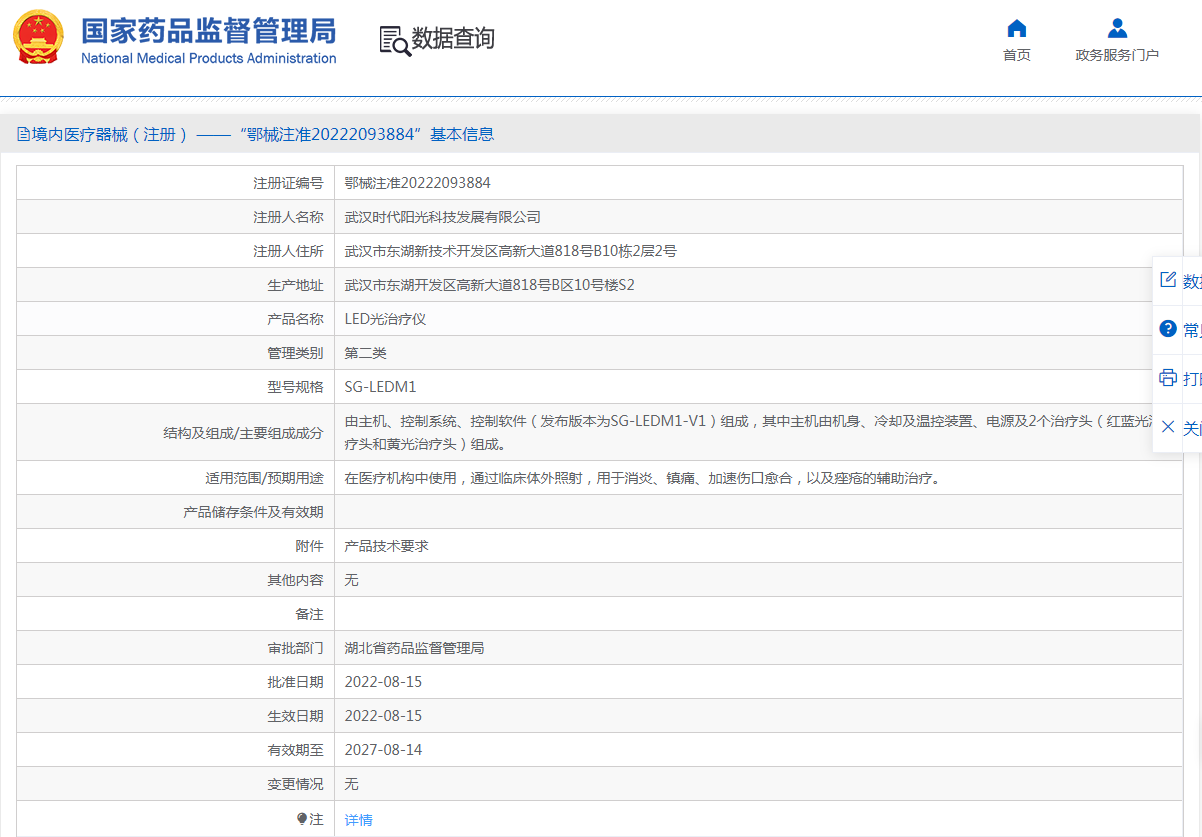
Task: Click 产品技术要求 attachment value
Action: click(387, 546)
